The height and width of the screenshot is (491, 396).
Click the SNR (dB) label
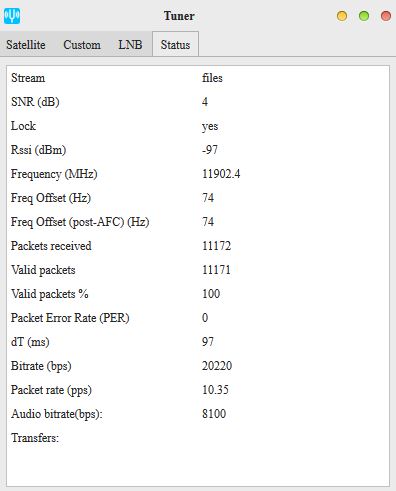coord(35,102)
